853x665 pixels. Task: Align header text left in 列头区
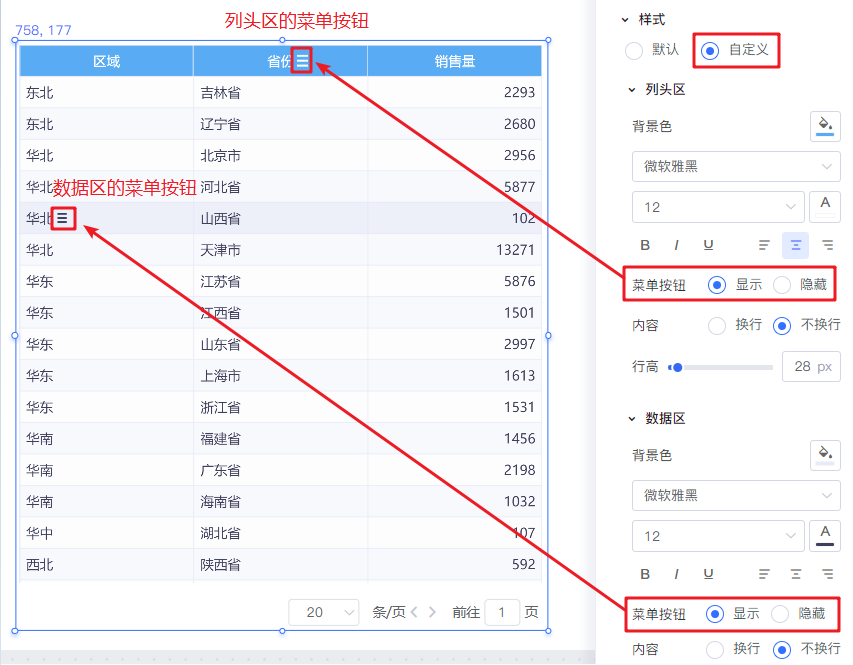pos(764,245)
